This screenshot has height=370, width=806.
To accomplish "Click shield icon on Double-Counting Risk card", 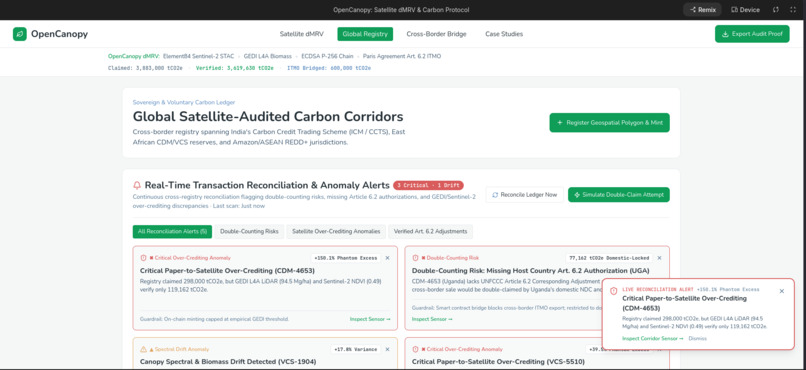I will tap(415, 258).
